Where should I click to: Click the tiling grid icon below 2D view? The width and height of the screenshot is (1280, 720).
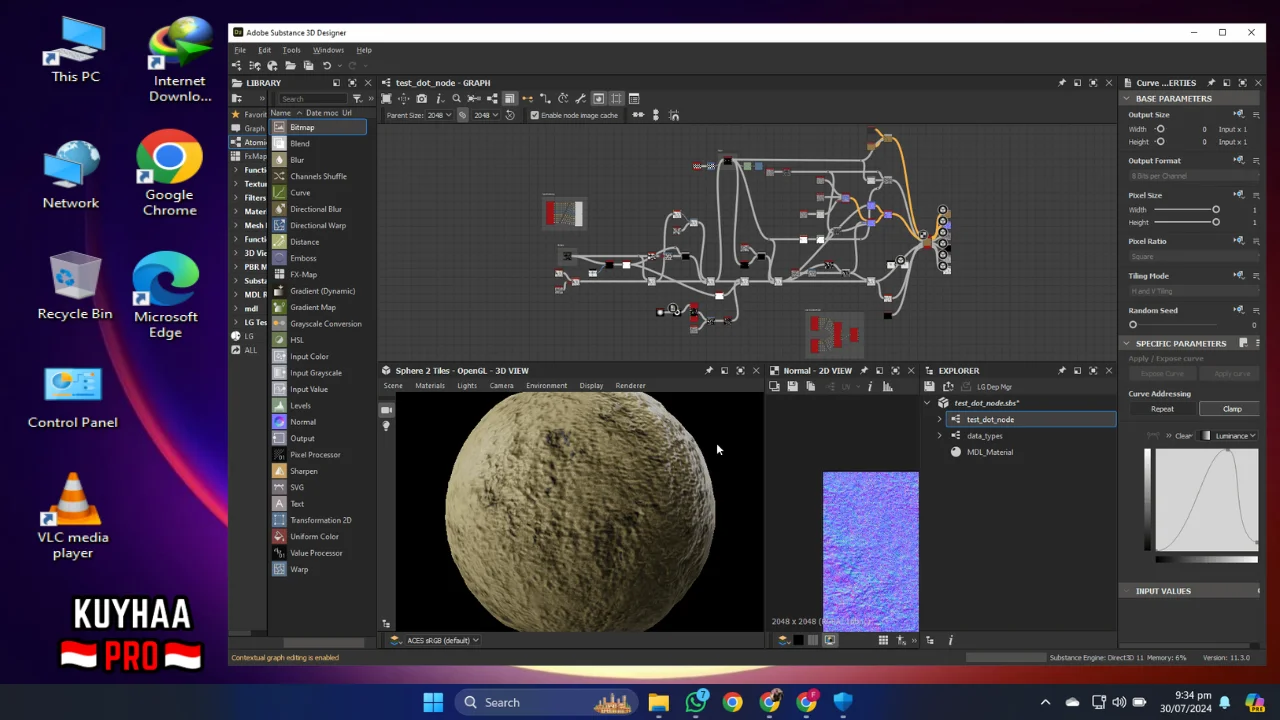coord(883,640)
